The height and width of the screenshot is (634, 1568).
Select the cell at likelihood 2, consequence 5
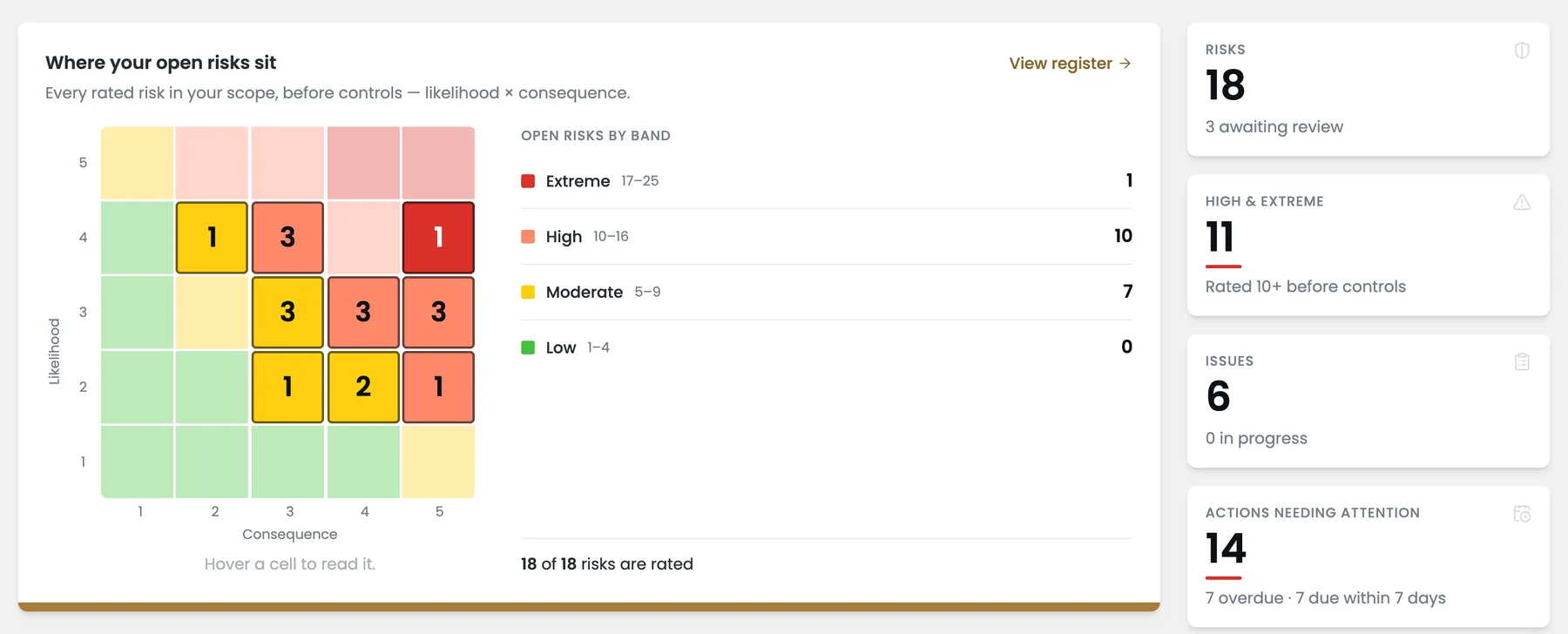point(438,388)
